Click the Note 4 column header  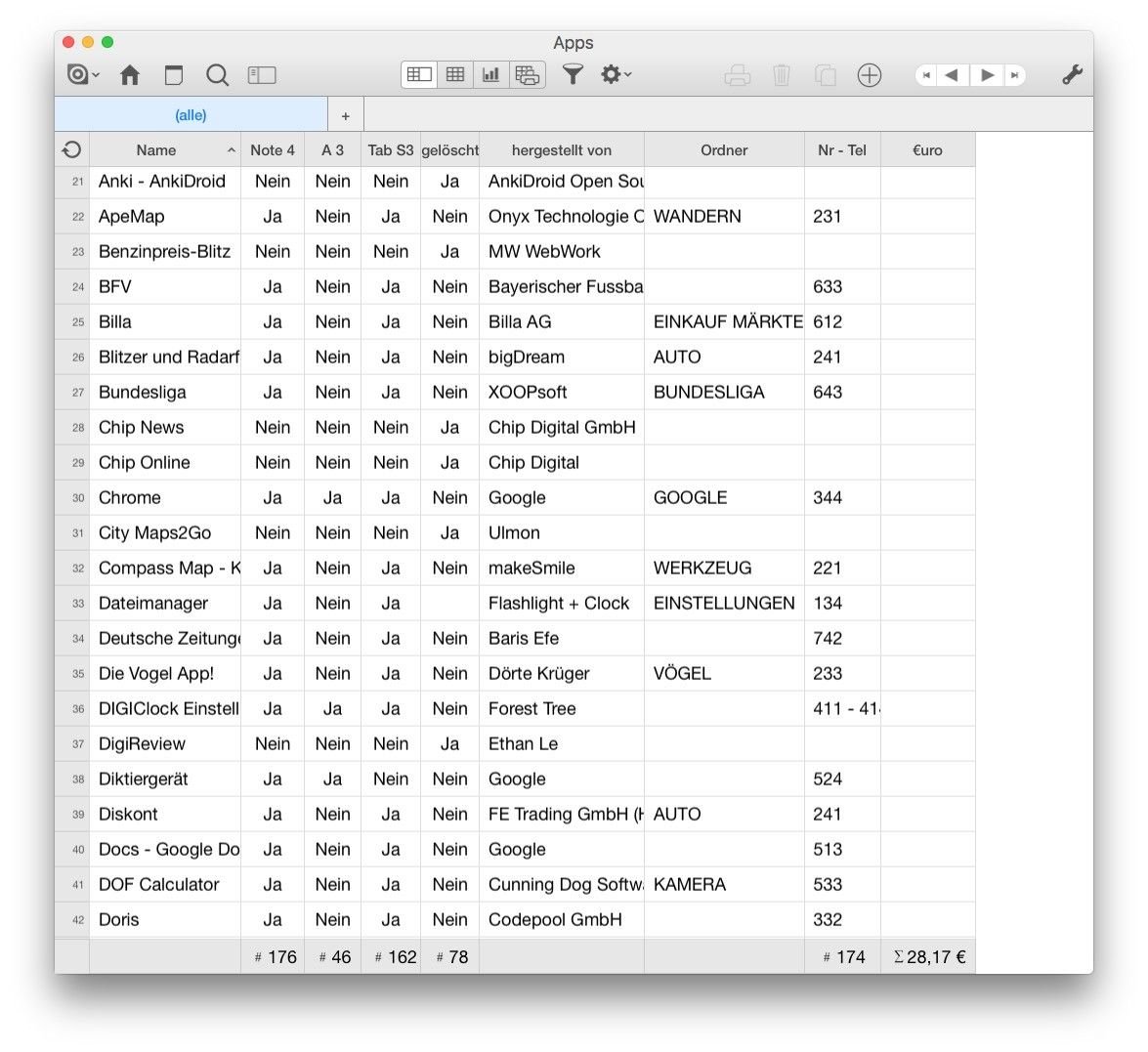point(273,150)
